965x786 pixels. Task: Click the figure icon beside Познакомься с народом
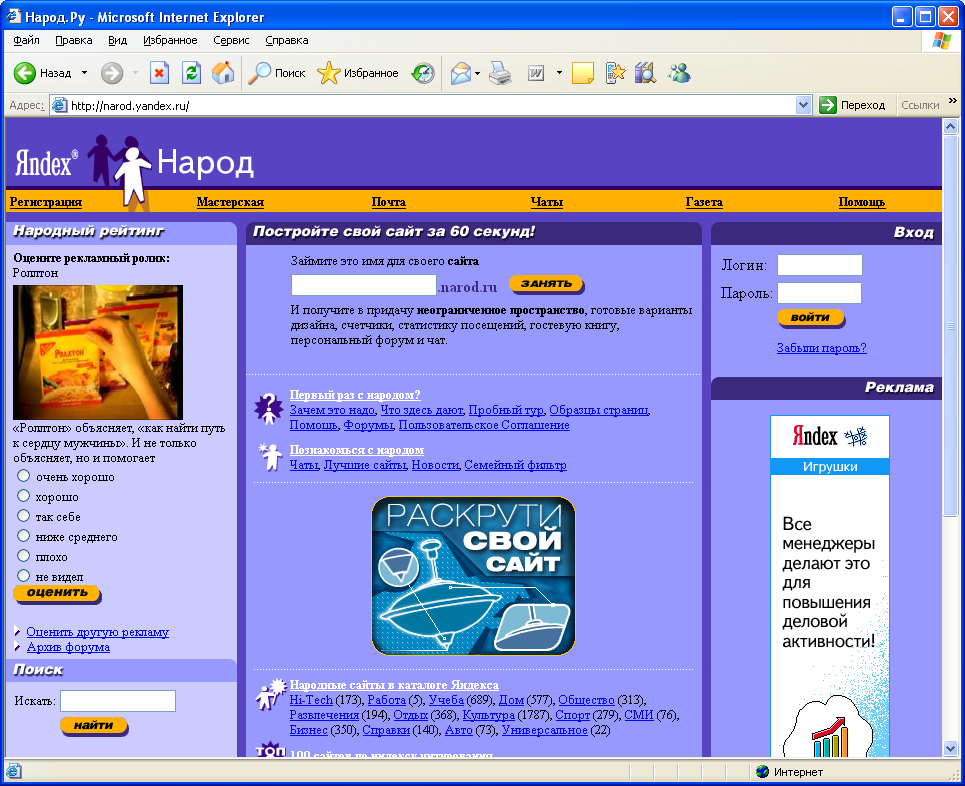[x=270, y=457]
